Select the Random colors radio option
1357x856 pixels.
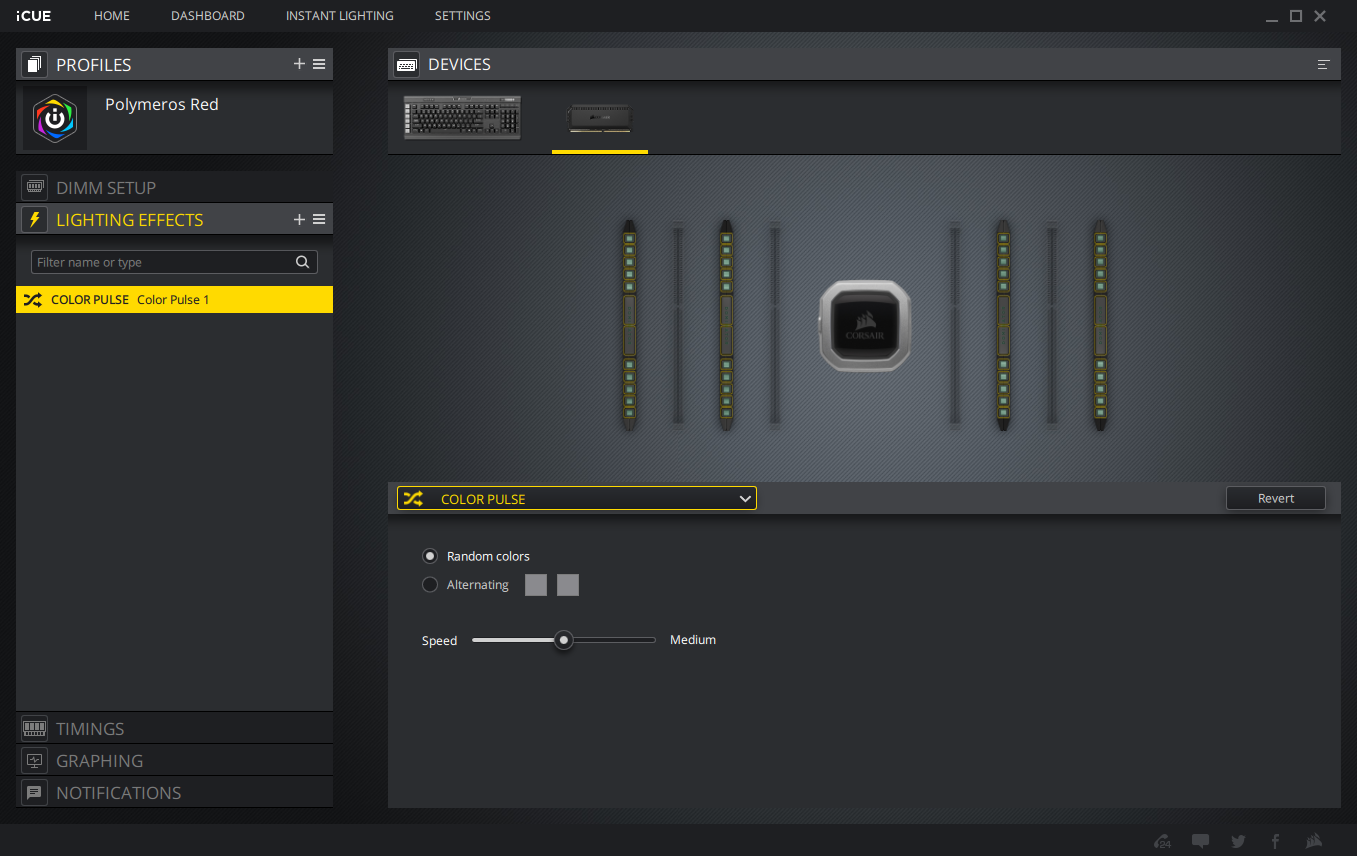pyautogui.click(x=430, y=556)
